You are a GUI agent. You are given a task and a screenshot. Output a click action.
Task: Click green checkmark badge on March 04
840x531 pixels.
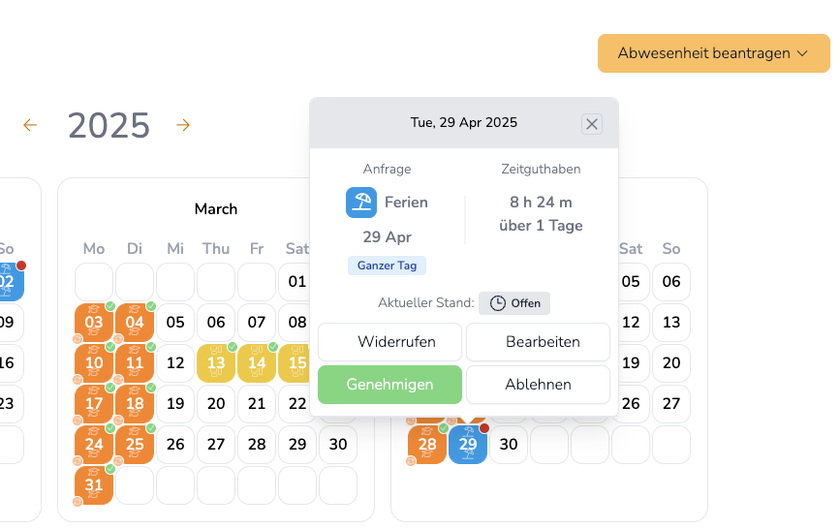pos(151,306)
